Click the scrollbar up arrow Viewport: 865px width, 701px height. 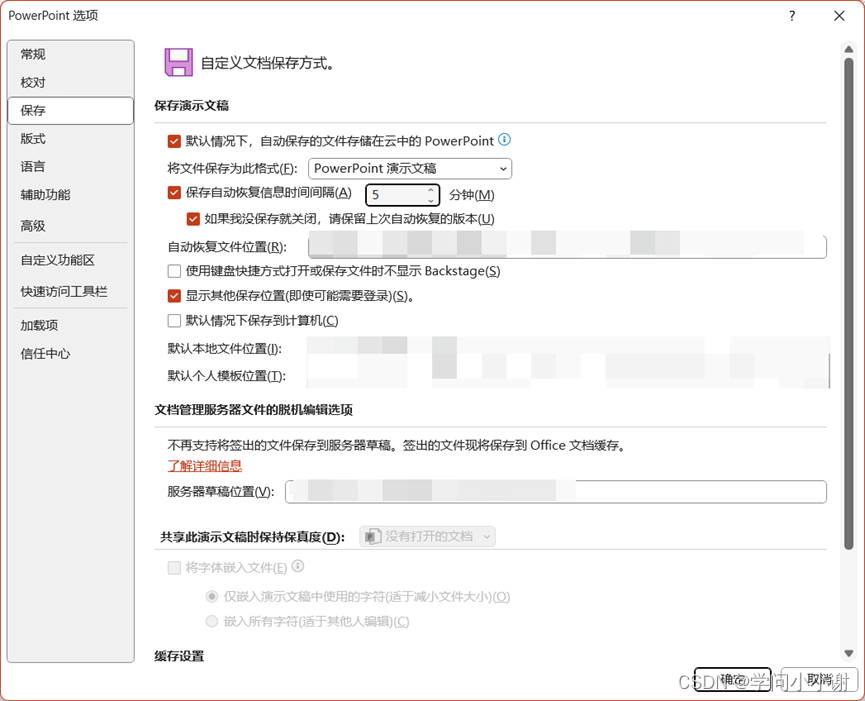[848, 49]
